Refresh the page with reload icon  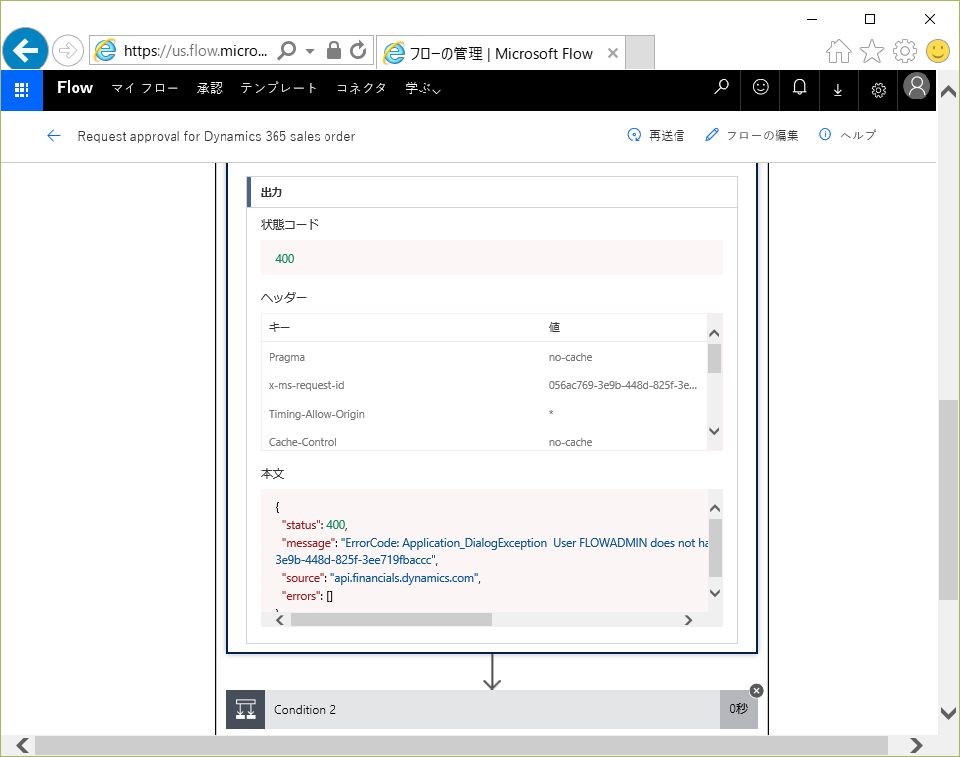click(x=358, y=50)
